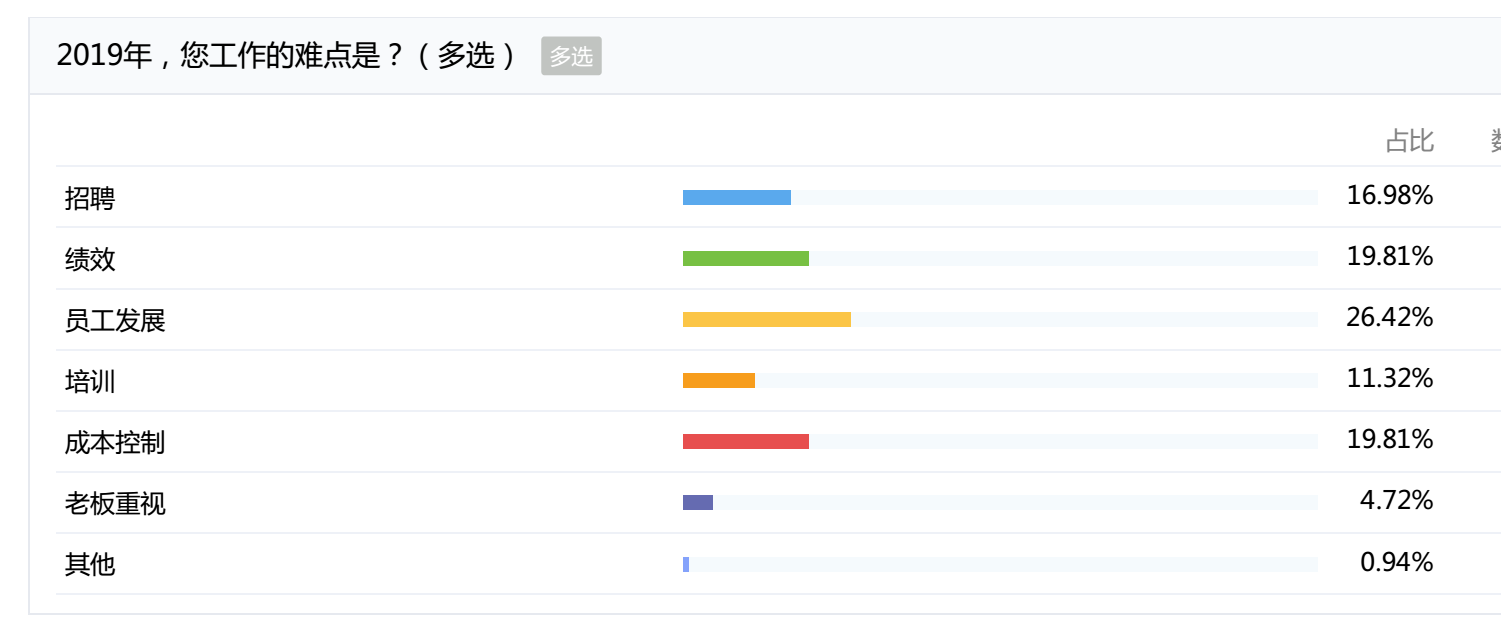This screenshot has width=1501, height=628.
Task: Select the orange 培训 progress bar
Action: tap(719, 381)
